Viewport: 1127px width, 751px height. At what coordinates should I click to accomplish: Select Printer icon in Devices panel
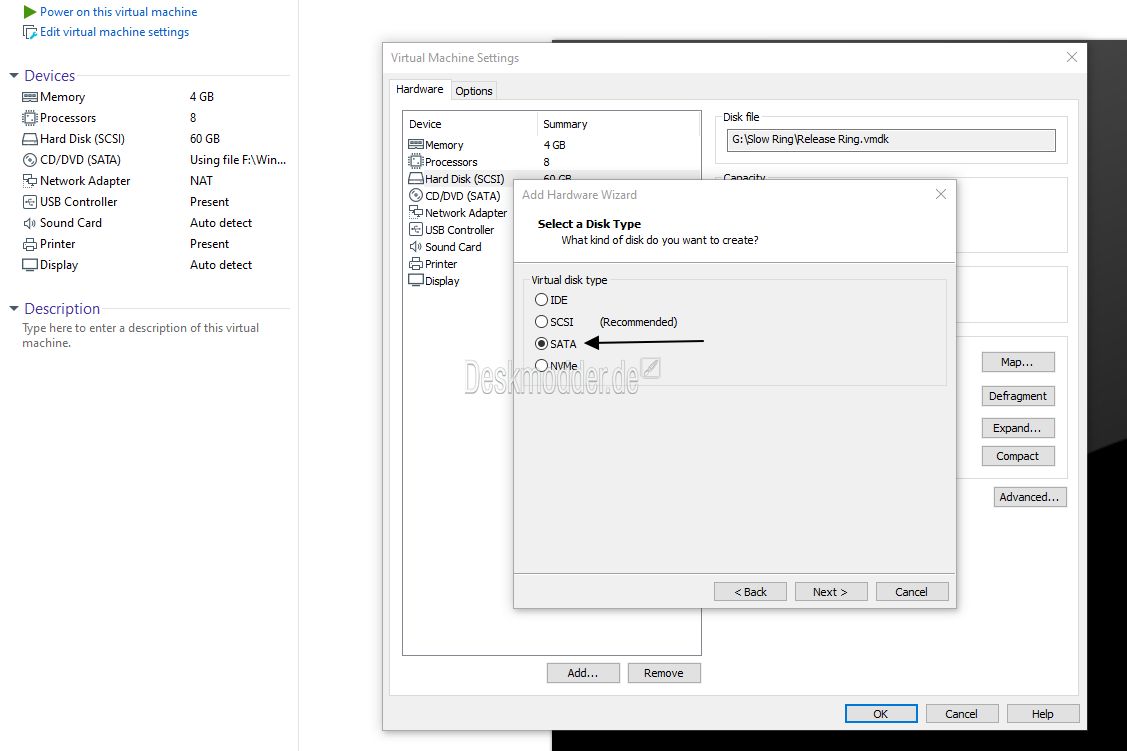coord(29,244)
